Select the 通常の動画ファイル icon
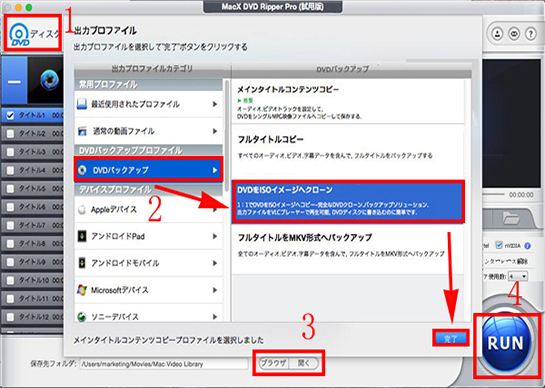This screenshot has height=388, width=545. (82, 131)
